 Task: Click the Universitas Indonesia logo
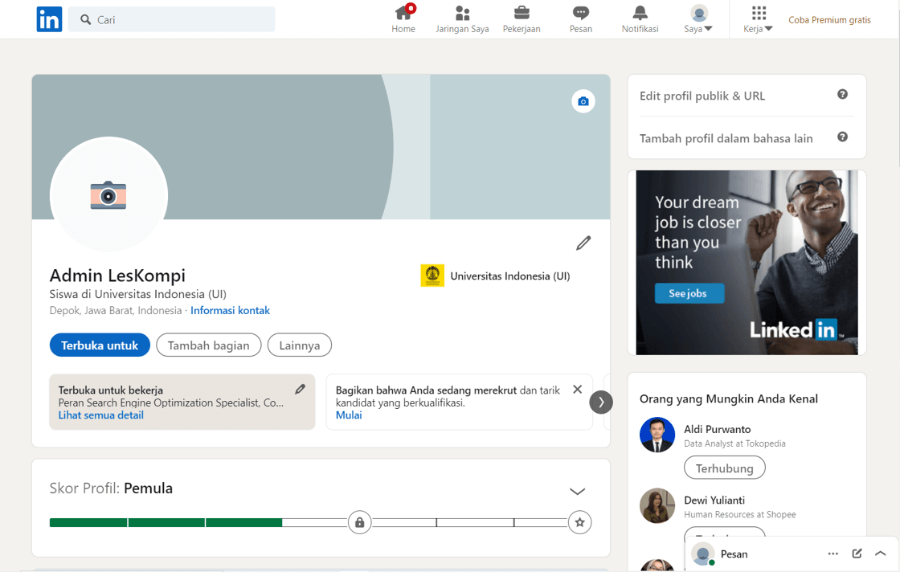click(x=432, y=275)
